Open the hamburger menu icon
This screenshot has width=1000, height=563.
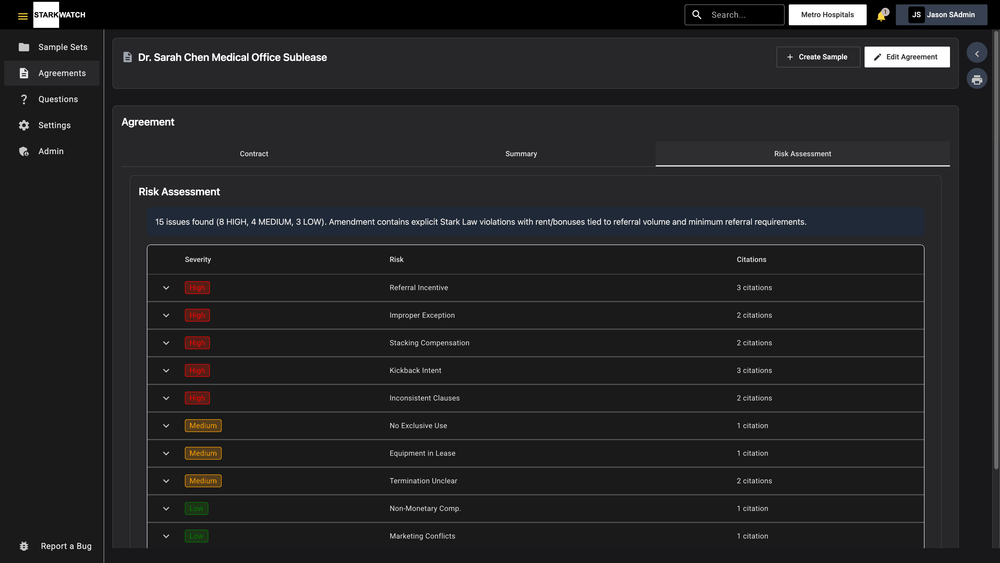[x=22, y=16]
